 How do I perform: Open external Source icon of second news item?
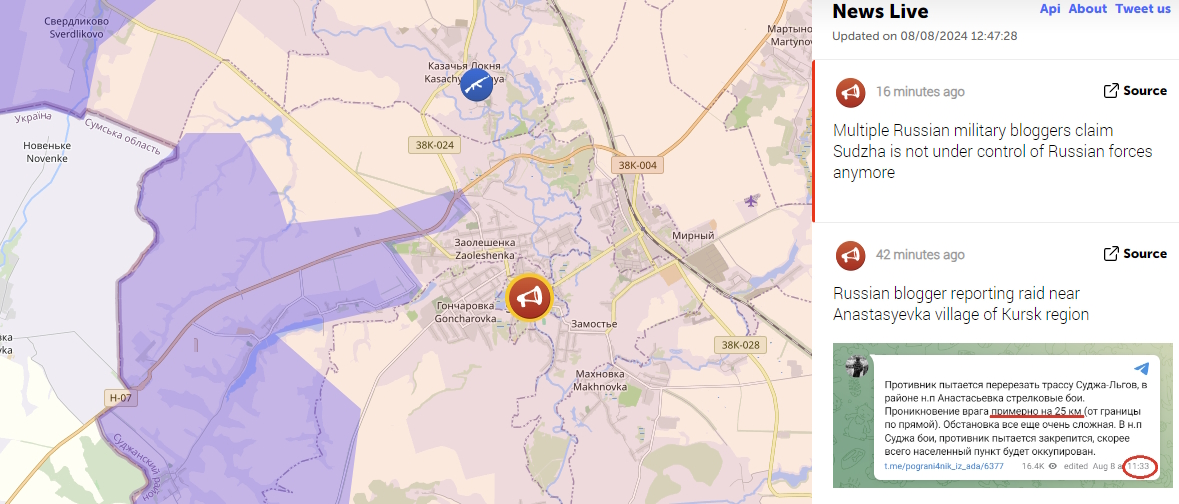[x=1111, y=254]
